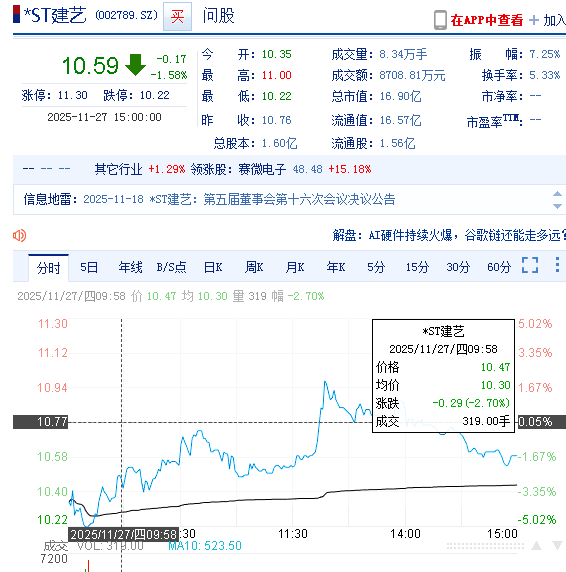Click the 总市值 value 16.90亿
The height and width of the screenshot is (572, 566).
(x=400, y=96)
